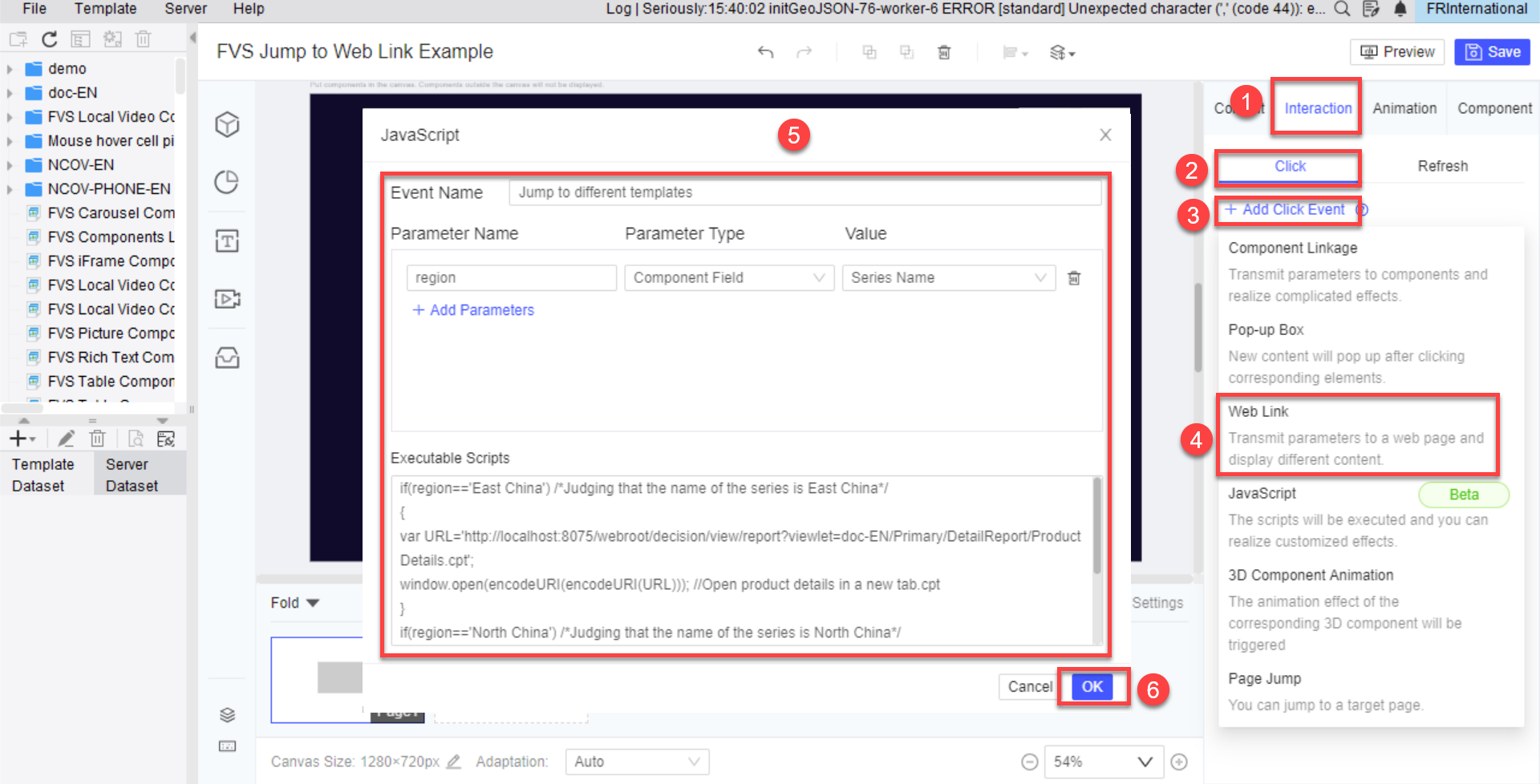Select the pie chart component icon
Viewport: 1540px width, 784px height.
227,182
